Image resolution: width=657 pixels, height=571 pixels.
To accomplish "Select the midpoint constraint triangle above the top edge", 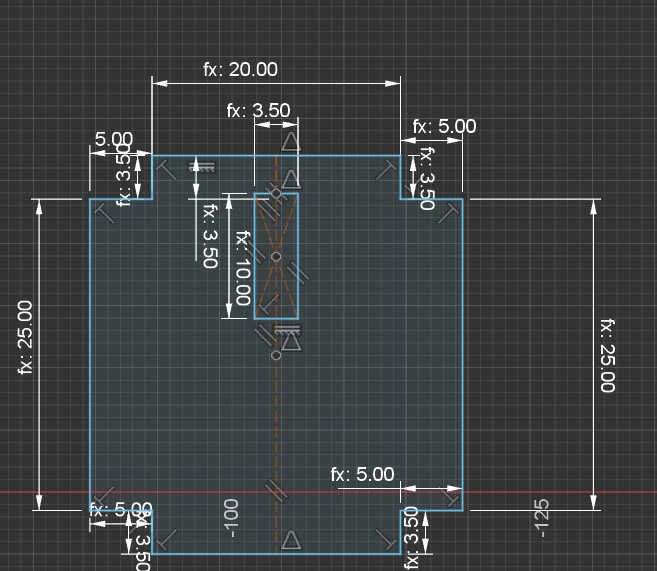I will click(x=290, y=141).
